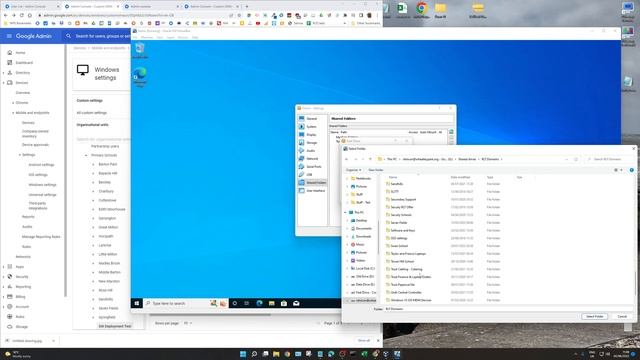Image resolution: width=640 pixels, height=360 pixels.
Task: Open Account section icon in admin sidebar
Action: click(x=10, y=307)
